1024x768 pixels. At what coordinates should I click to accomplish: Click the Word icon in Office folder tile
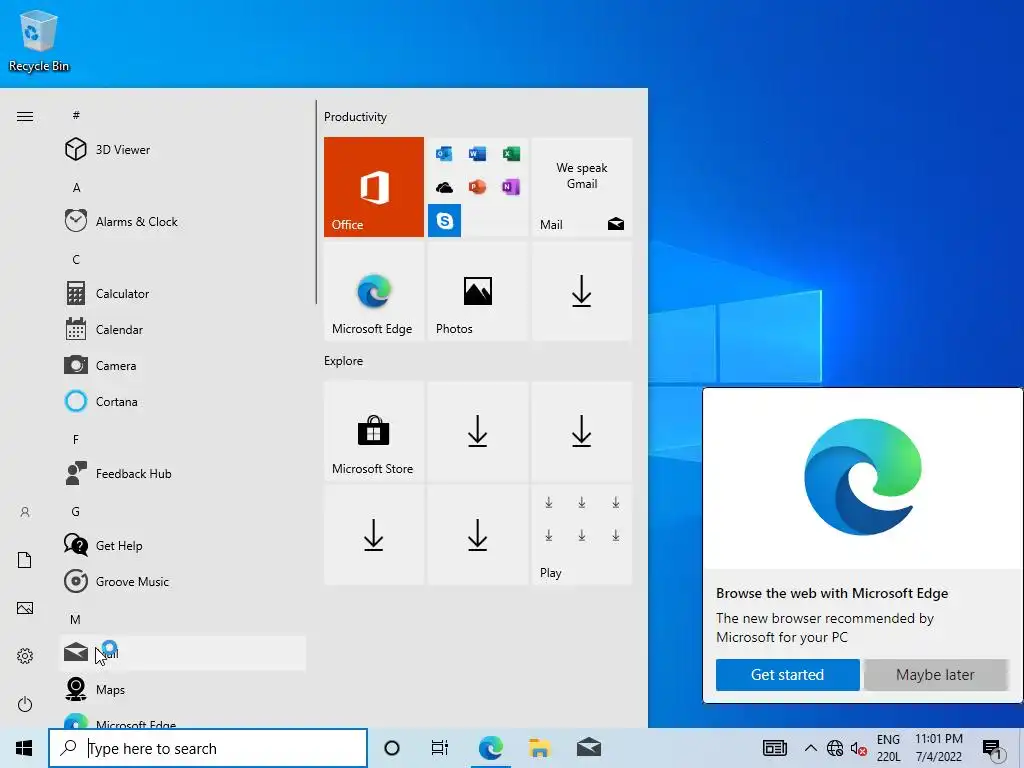pos(477,153)
